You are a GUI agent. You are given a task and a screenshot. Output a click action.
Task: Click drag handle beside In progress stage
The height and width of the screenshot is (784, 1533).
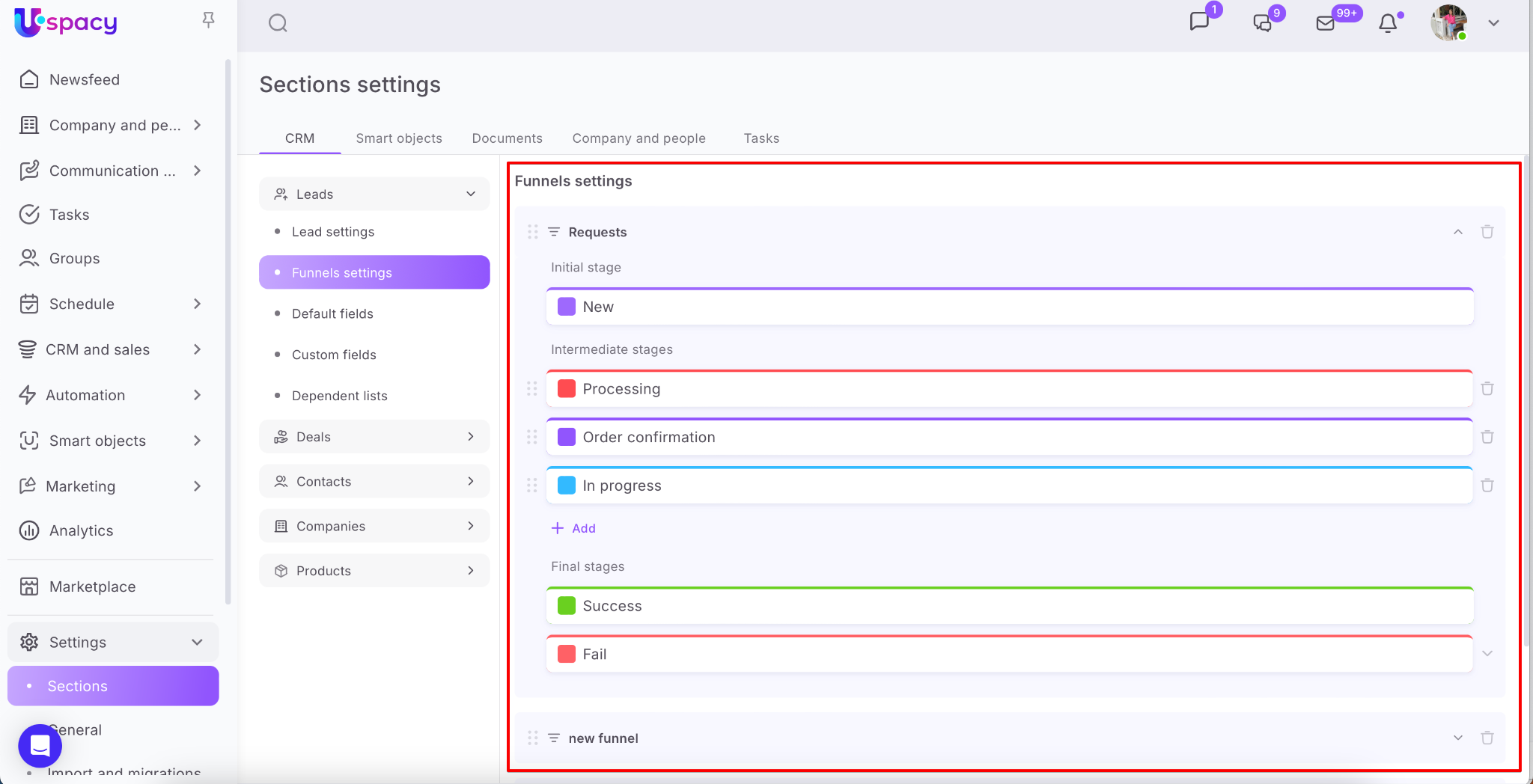point(532,486)
